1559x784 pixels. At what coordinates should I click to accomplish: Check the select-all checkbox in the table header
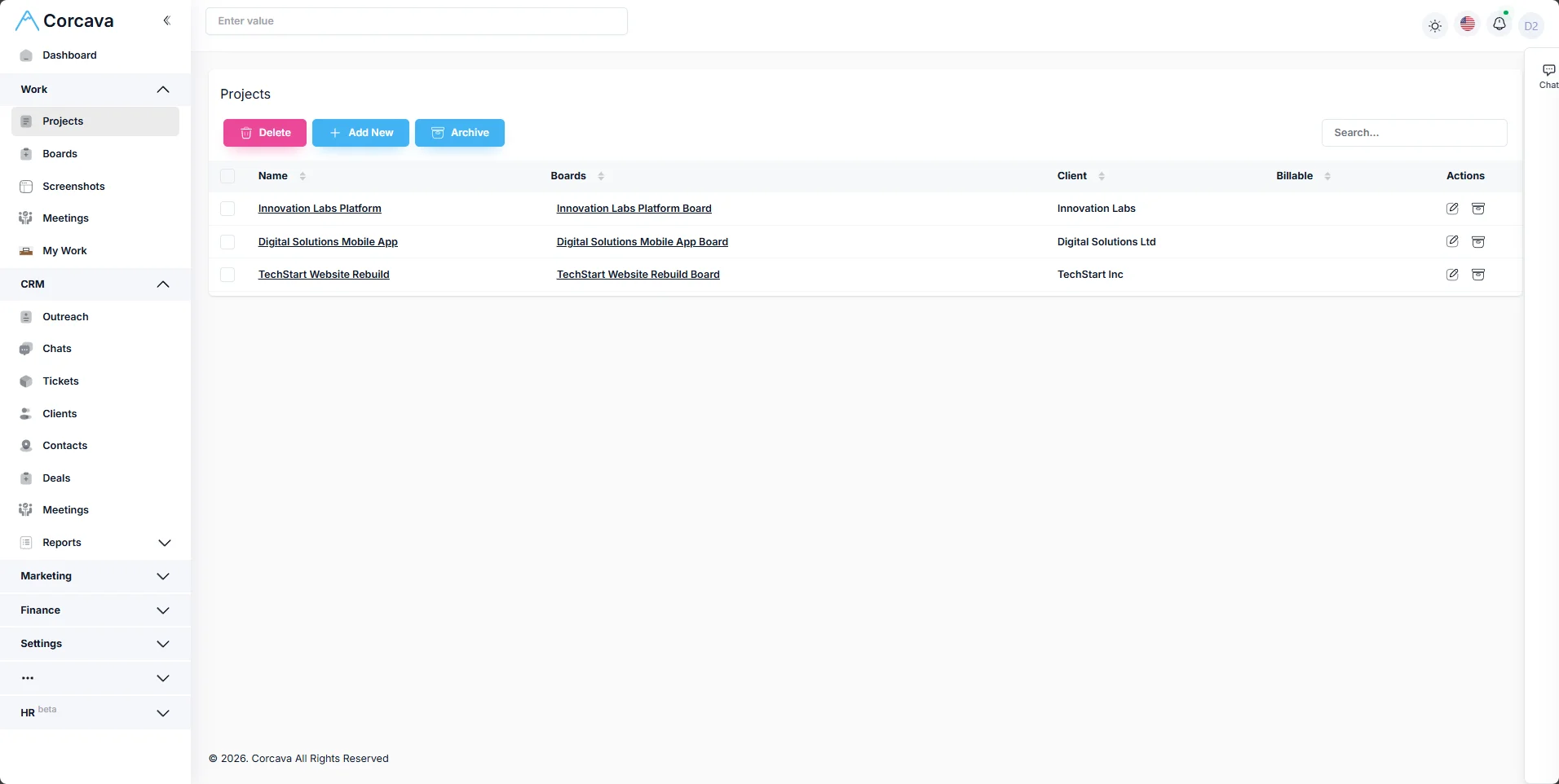tap(227, 176)
